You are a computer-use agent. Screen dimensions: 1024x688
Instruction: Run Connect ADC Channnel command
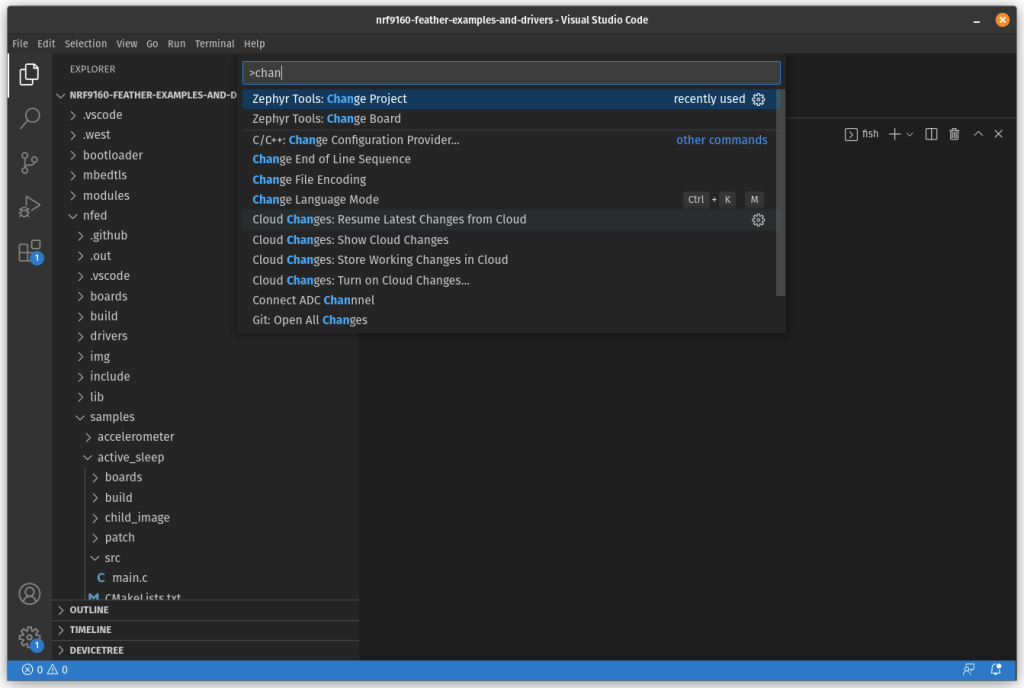click(511, 300)
